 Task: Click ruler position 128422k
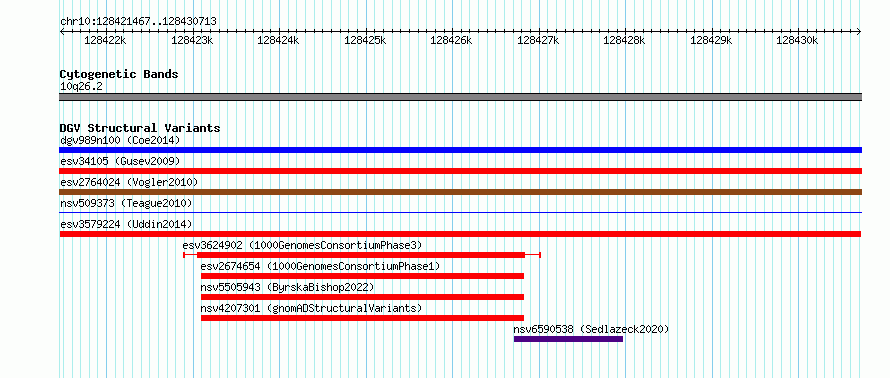(105, 40)
